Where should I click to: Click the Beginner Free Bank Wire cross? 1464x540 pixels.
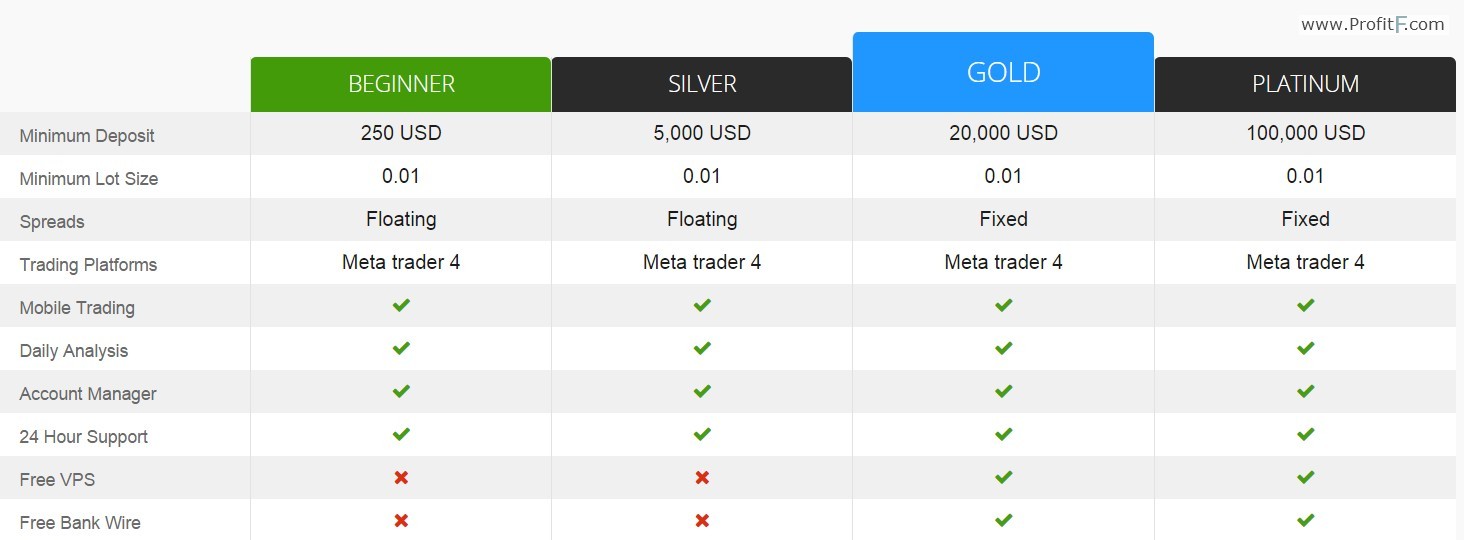tap(401, 521)
